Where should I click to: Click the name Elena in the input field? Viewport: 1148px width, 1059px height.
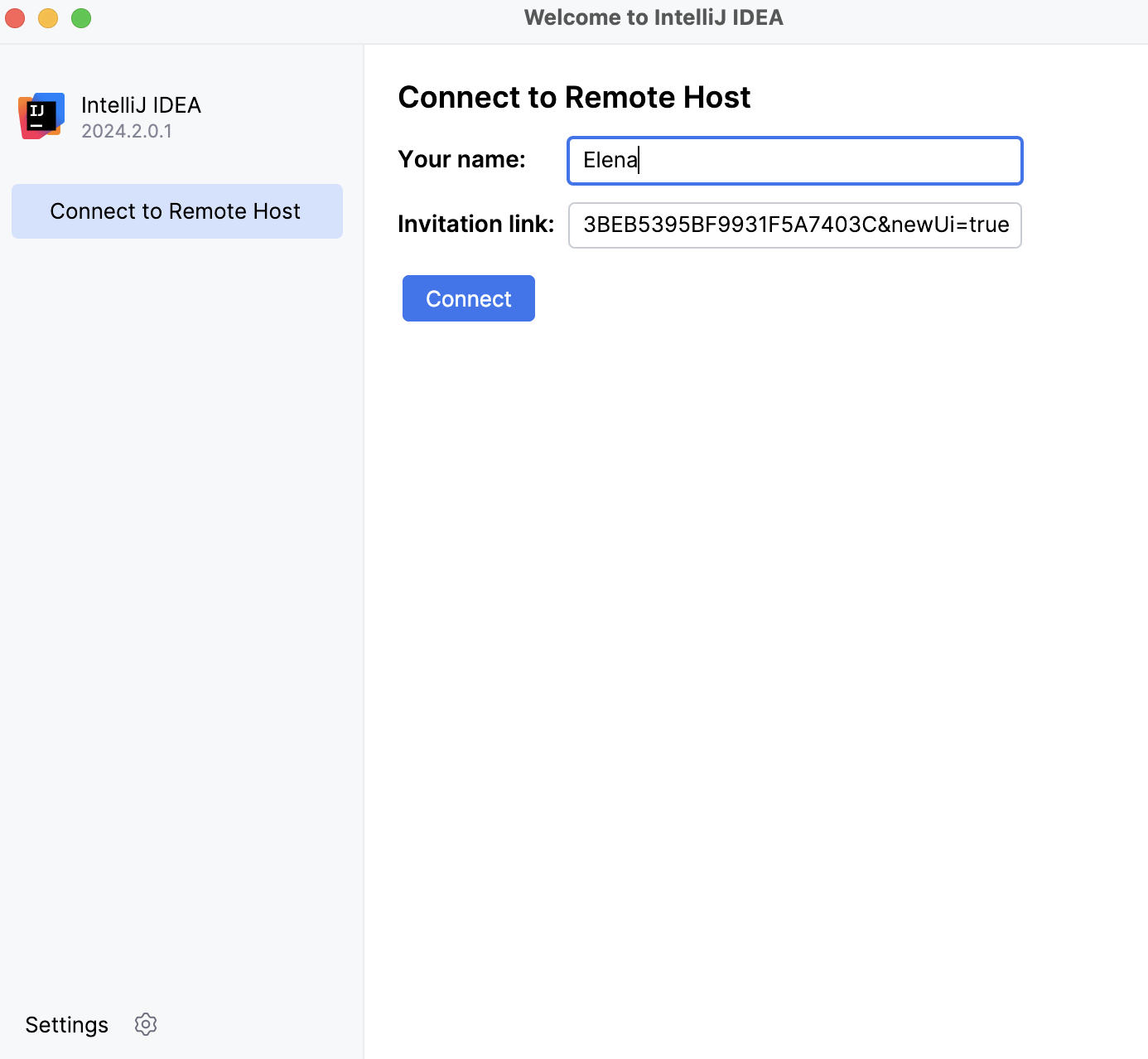610,160
